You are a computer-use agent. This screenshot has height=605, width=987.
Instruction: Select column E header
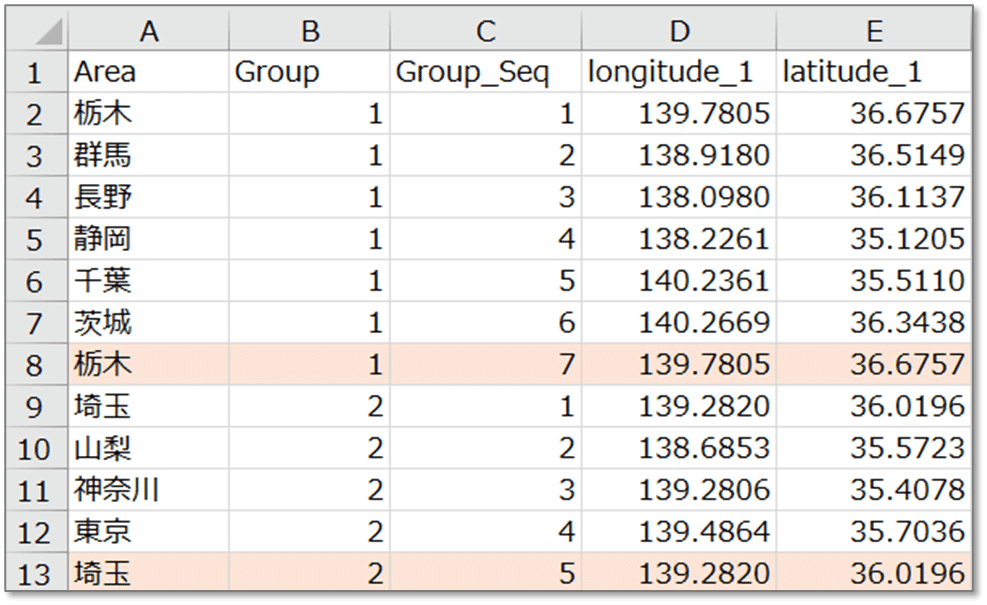[x=874, y=30]
